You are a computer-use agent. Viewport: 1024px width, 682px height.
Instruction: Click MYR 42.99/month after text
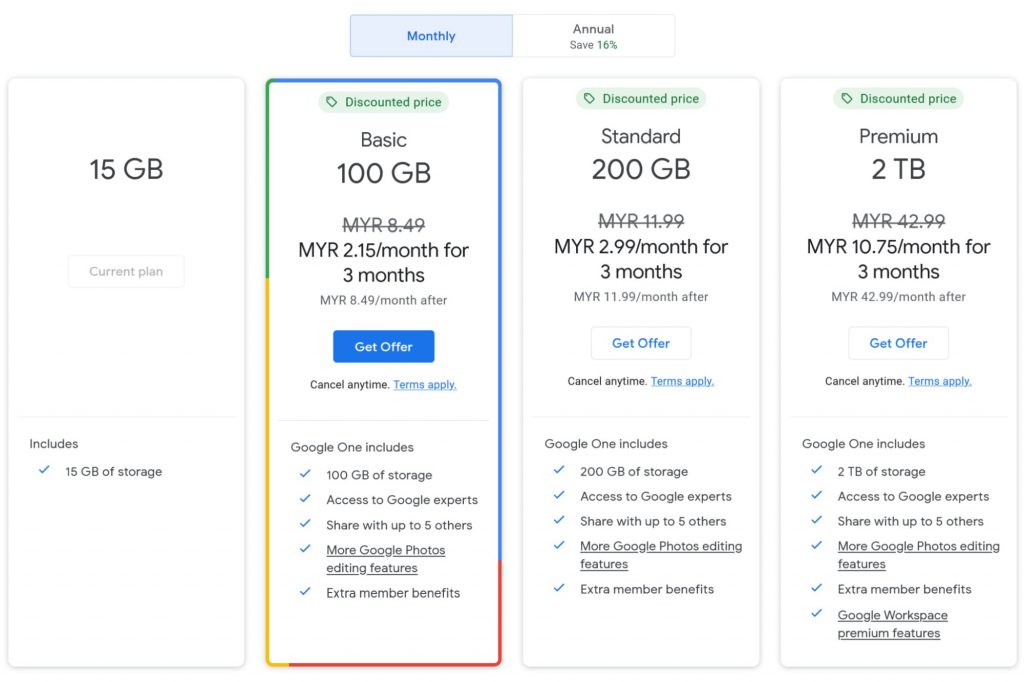[898, 297]
